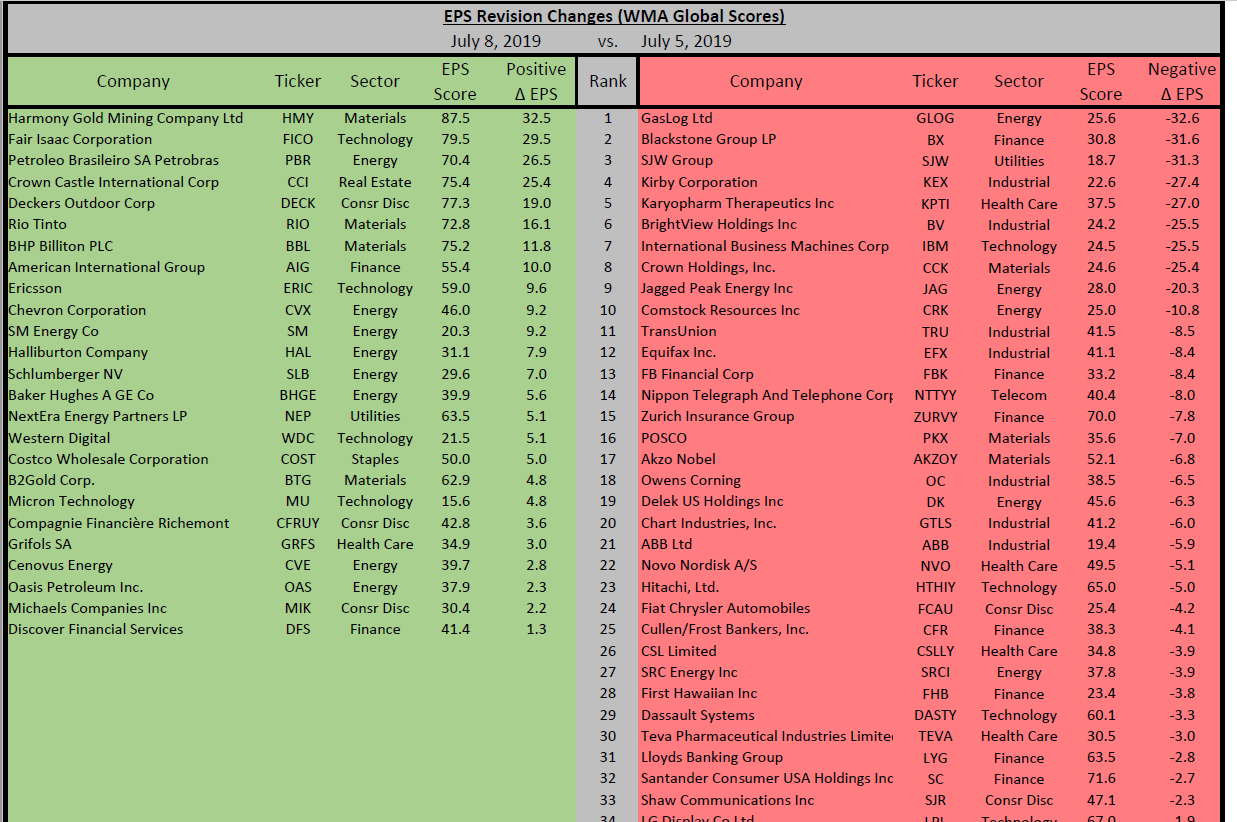
Task: Click the 'Lloyds Banking Group' cell
Action: (x=712, y=757)
